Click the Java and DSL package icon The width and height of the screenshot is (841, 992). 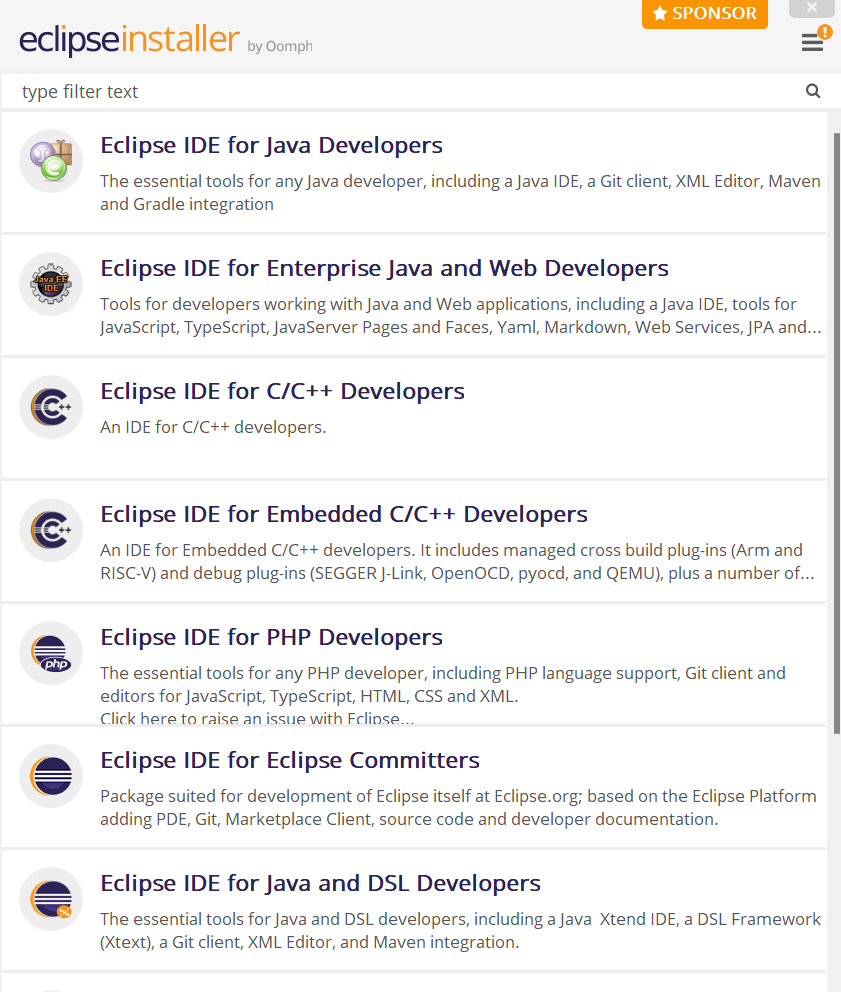pos(51,898)
